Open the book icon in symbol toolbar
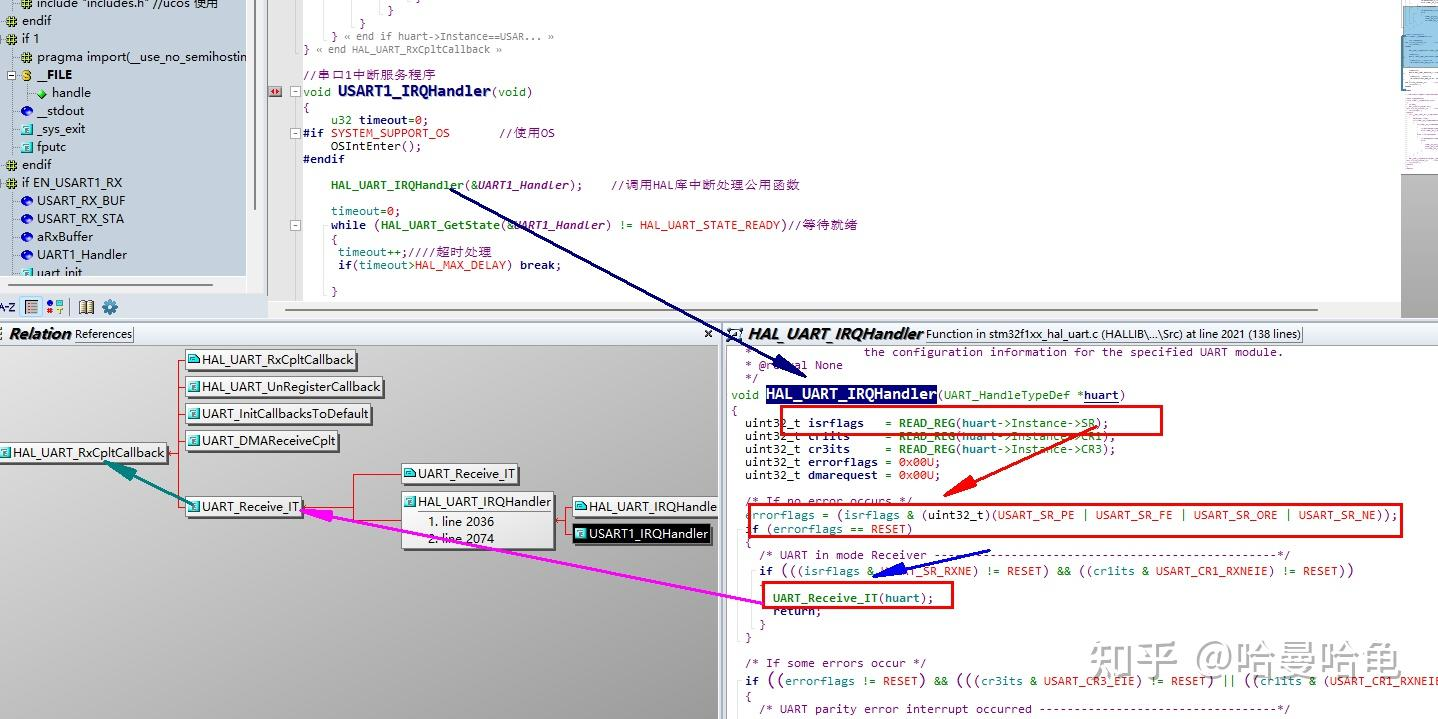 click(x=87, y=307)
